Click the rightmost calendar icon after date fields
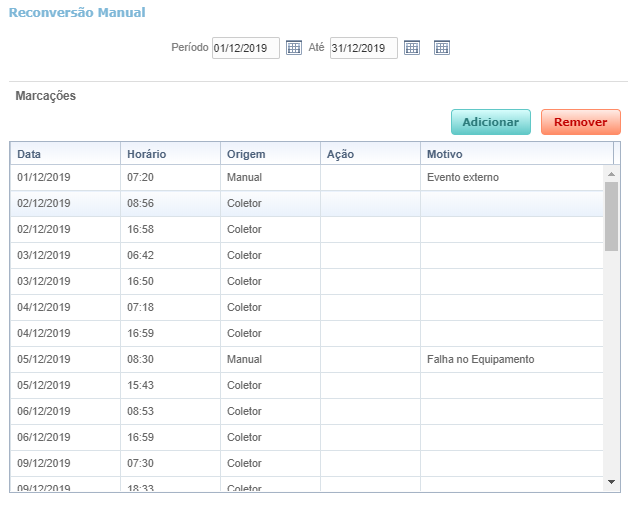Viewport: 628px width, 506px height. coord(442,48)
